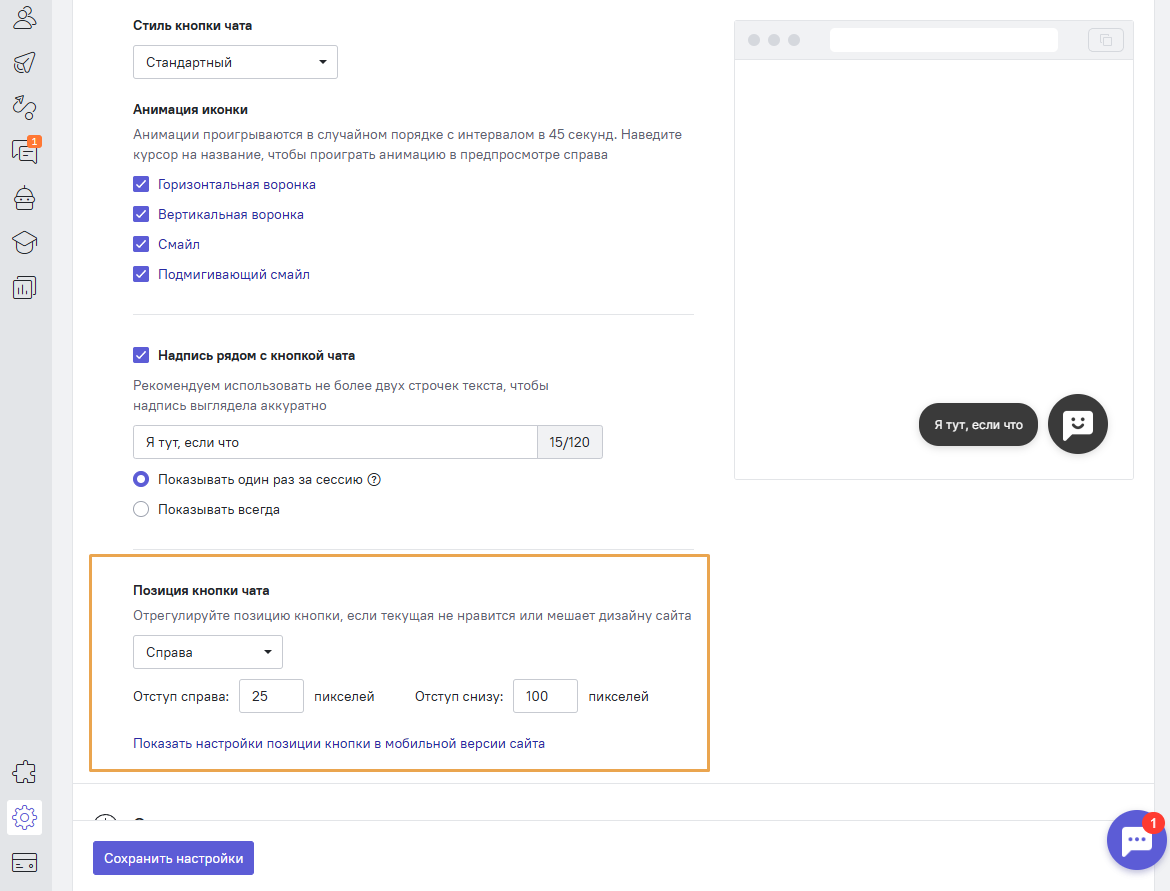Show mobile version button position settings

click(339, 743)
